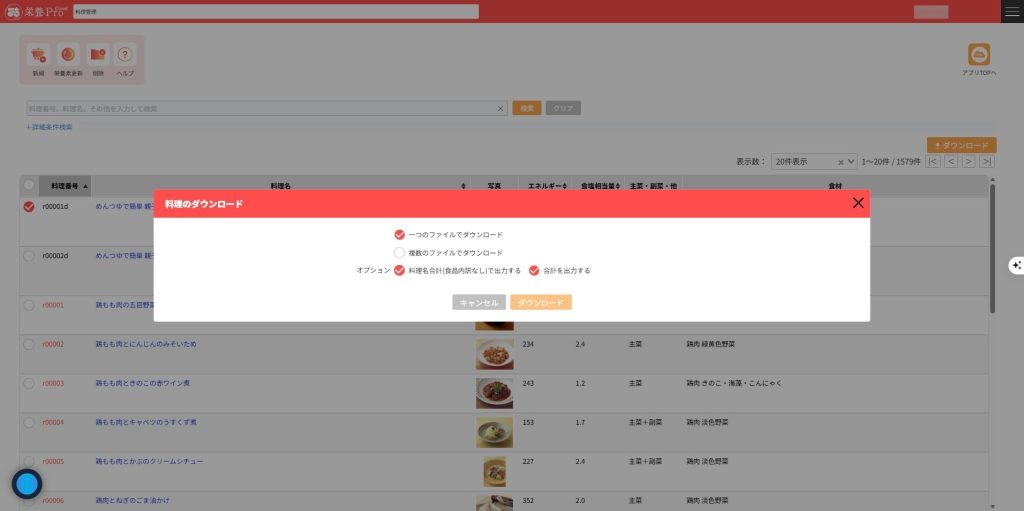Expand +詳細条件検索 advanced search
This screenshot has height=511, width=1024.
pyautogui.click(x=50, y=127)
